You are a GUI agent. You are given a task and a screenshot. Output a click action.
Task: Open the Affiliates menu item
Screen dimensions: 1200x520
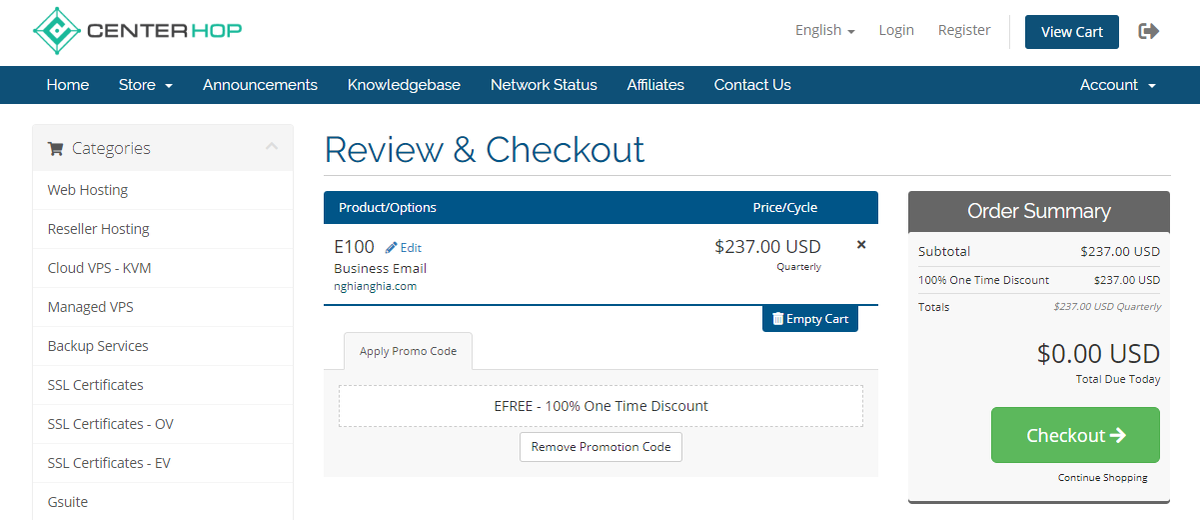click(656, 85)
